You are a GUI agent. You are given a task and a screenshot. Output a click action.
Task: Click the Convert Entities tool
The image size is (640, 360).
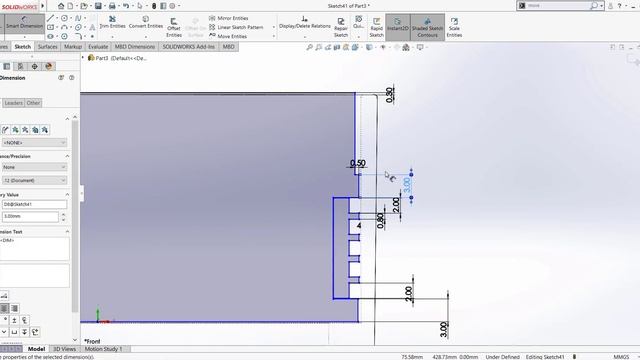pos(146,22)
